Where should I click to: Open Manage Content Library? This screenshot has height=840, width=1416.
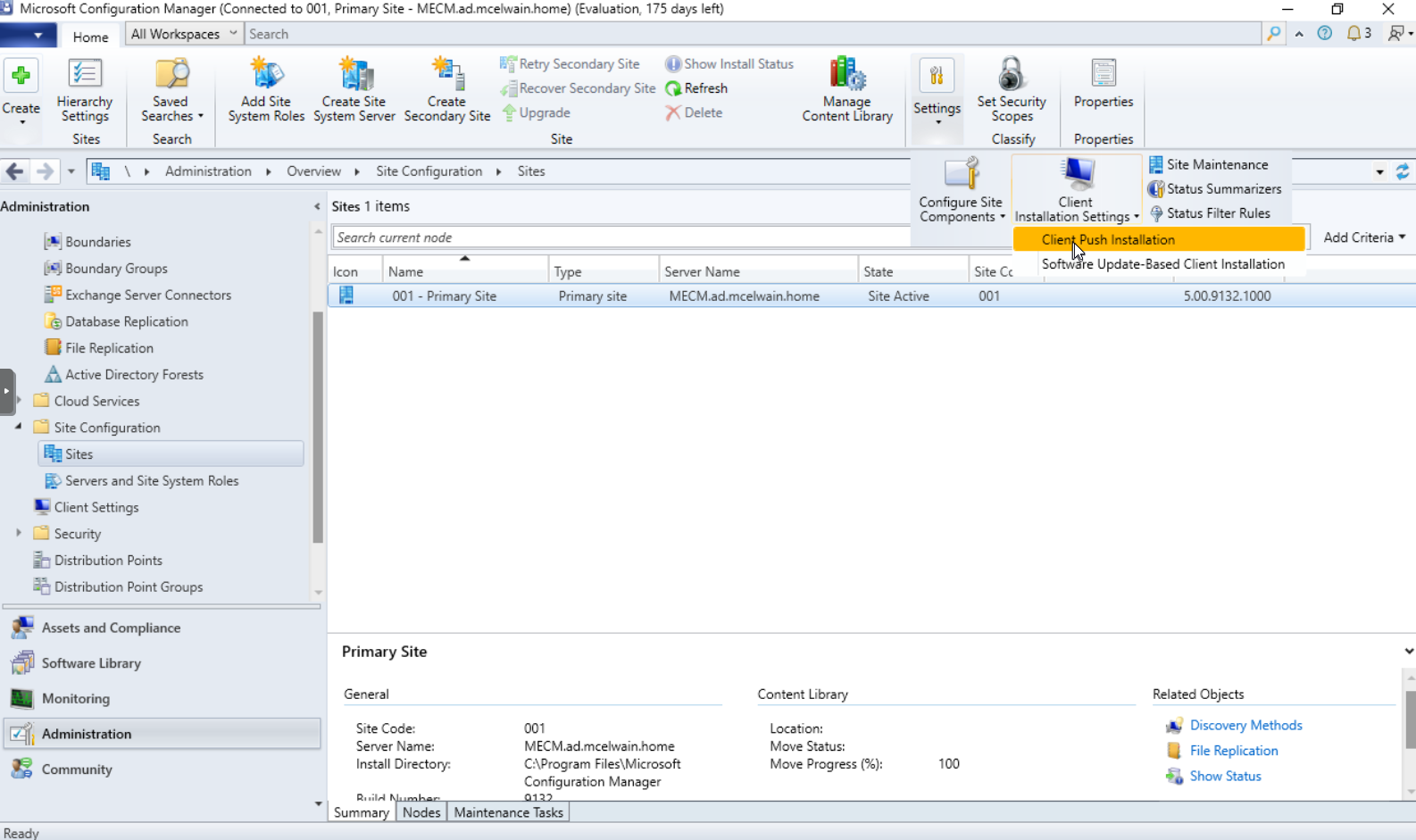click(846, 77)
